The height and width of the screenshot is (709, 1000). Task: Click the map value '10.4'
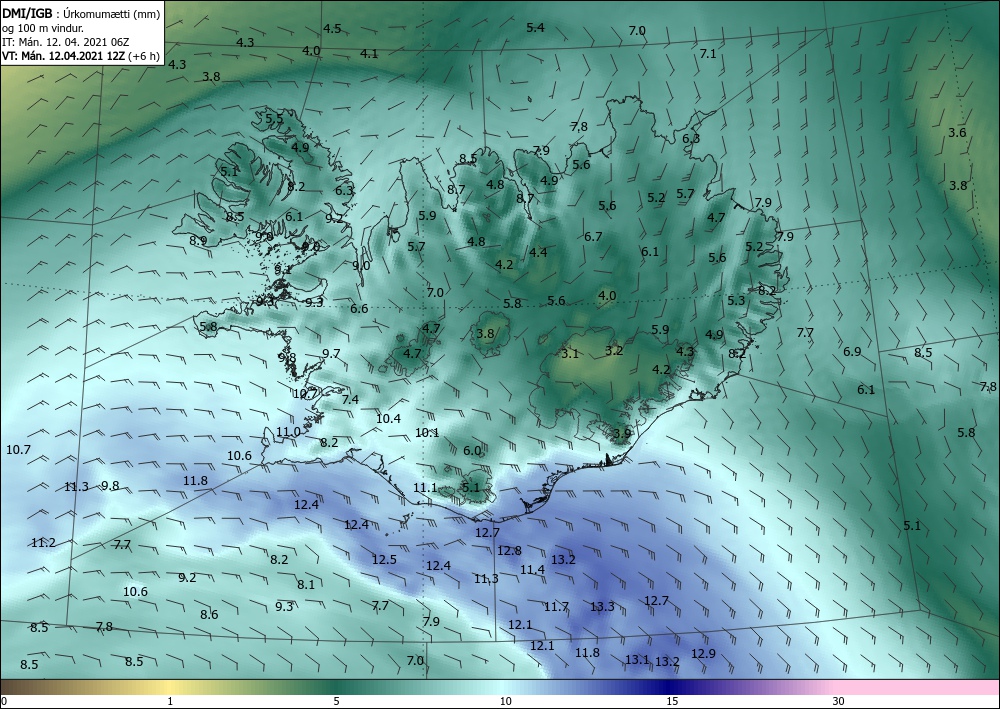click(388, 419)
